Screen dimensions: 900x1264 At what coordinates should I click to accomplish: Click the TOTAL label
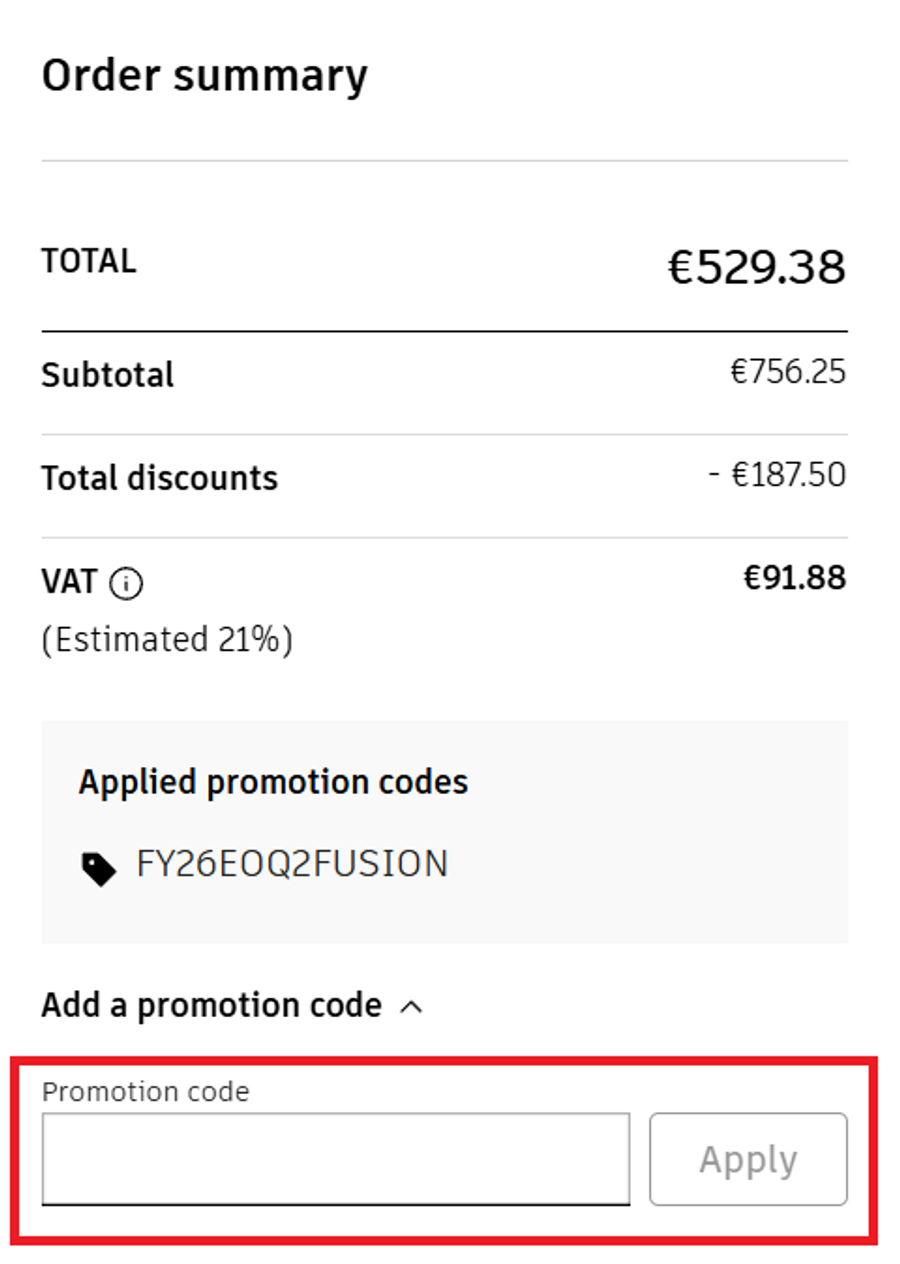coord(88,261)
